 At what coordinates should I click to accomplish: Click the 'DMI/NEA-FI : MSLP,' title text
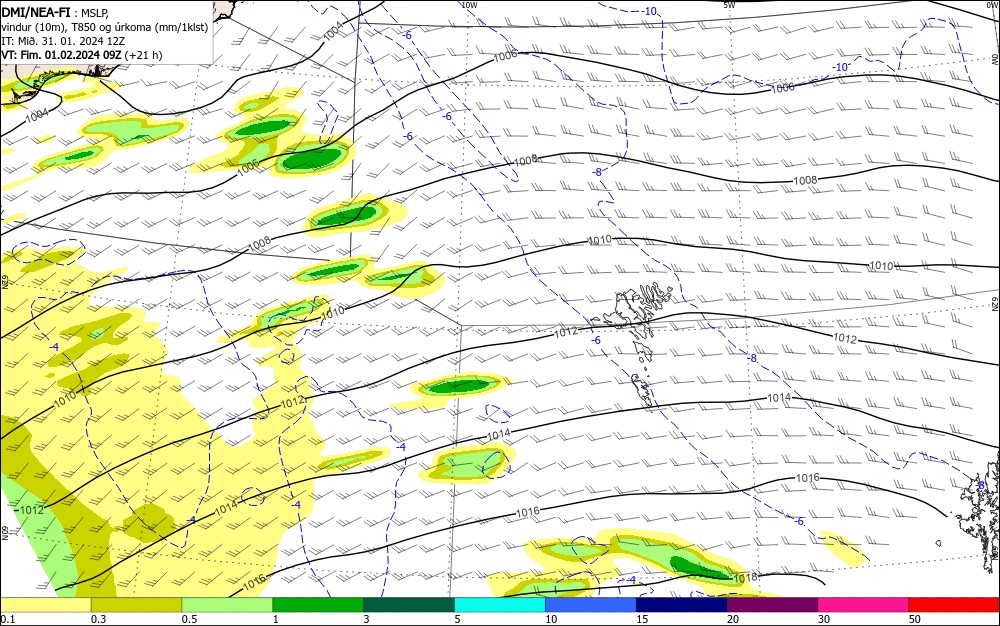click(x=55, y=11)
